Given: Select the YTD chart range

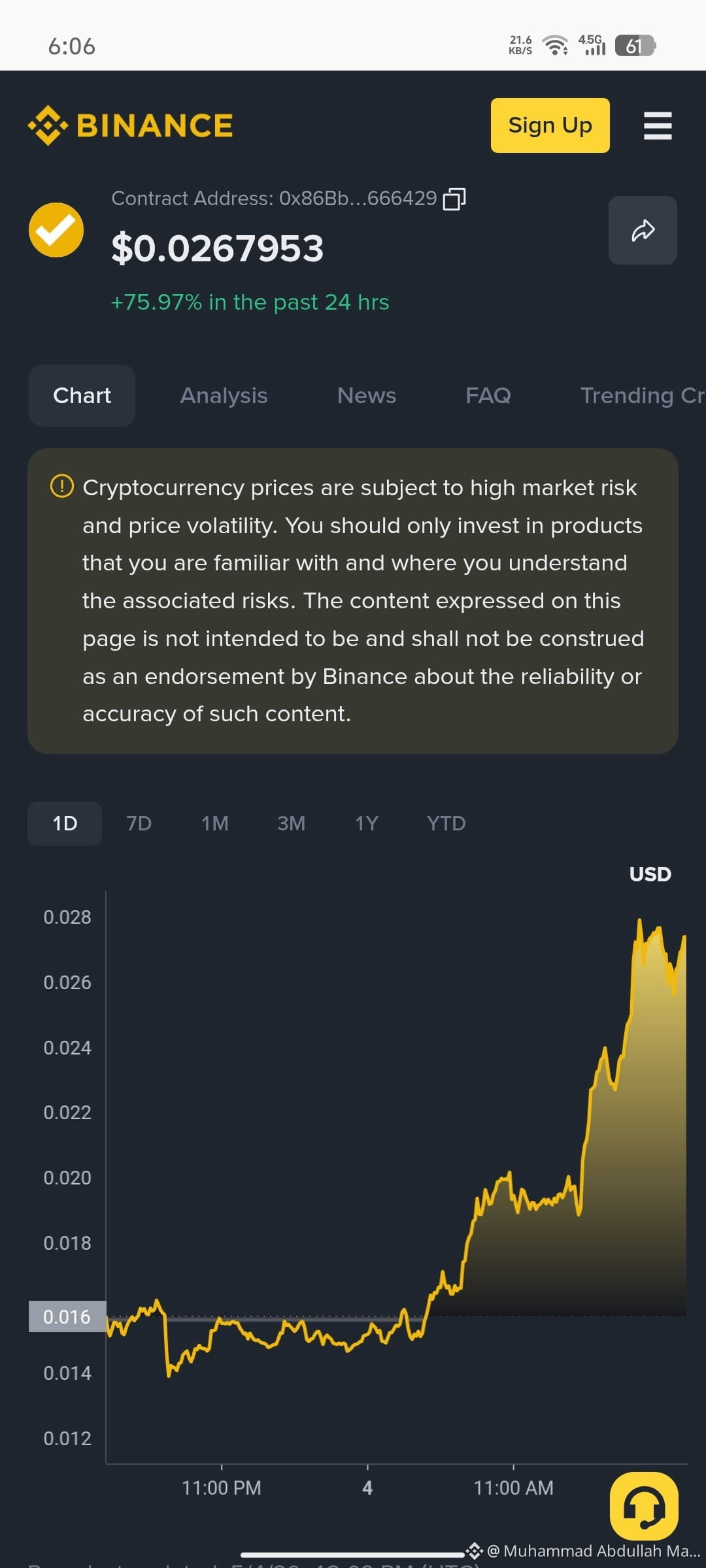Looking at the screenshot, I should 446,823.
